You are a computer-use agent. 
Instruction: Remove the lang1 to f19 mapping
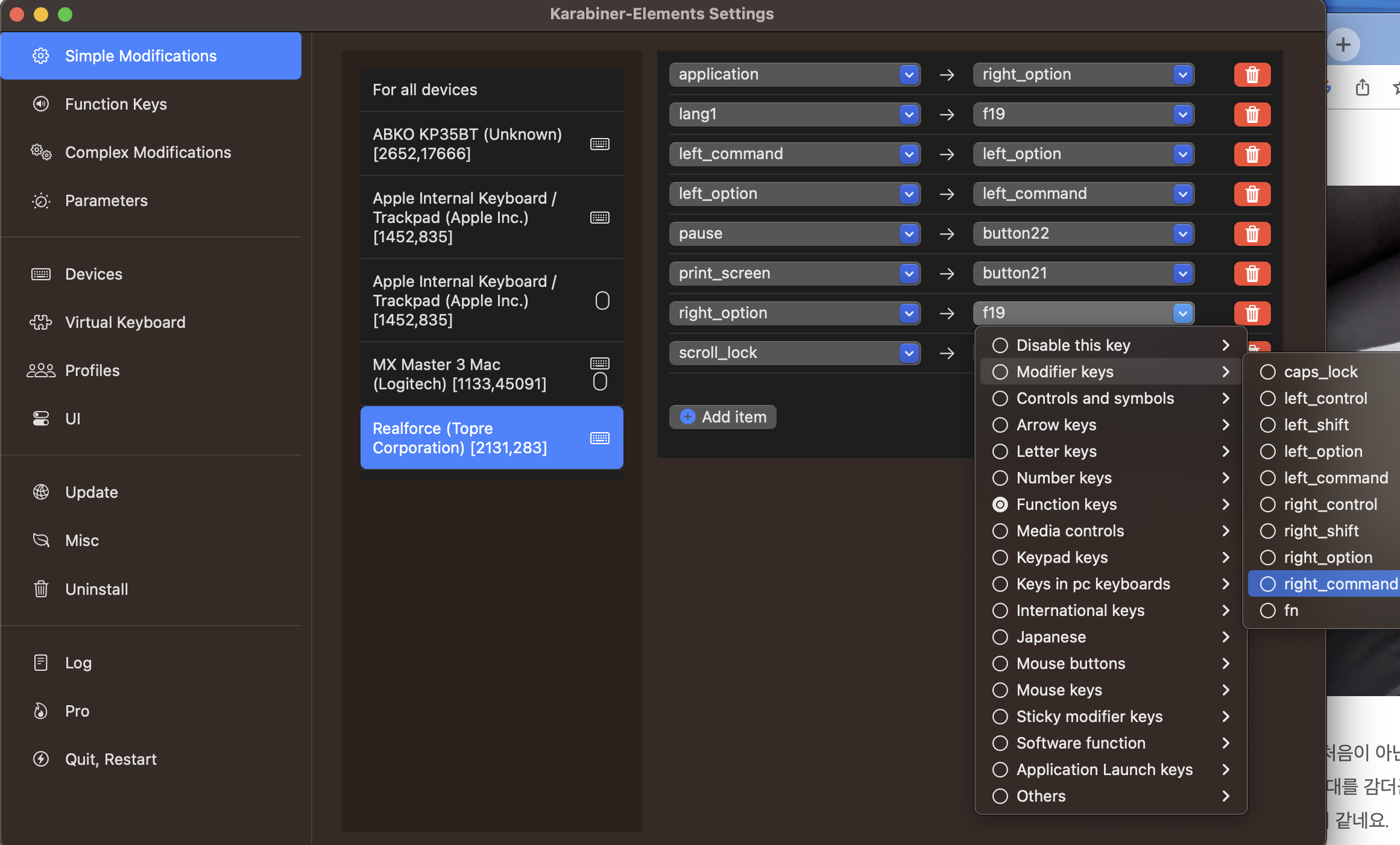1252,115
